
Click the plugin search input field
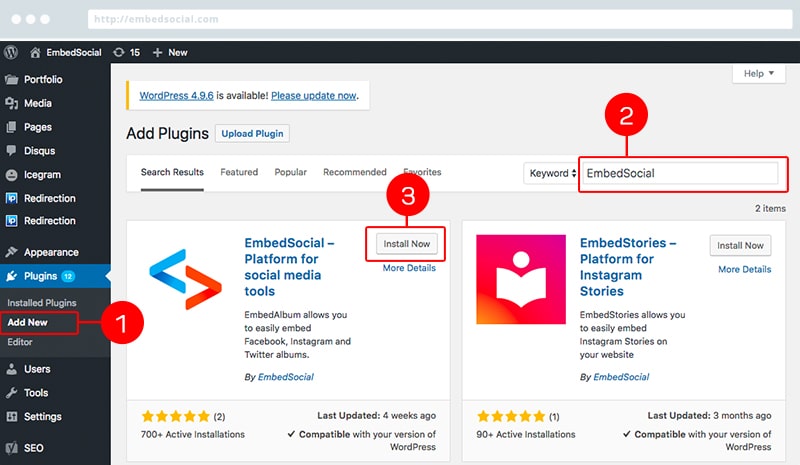point(681,173)
